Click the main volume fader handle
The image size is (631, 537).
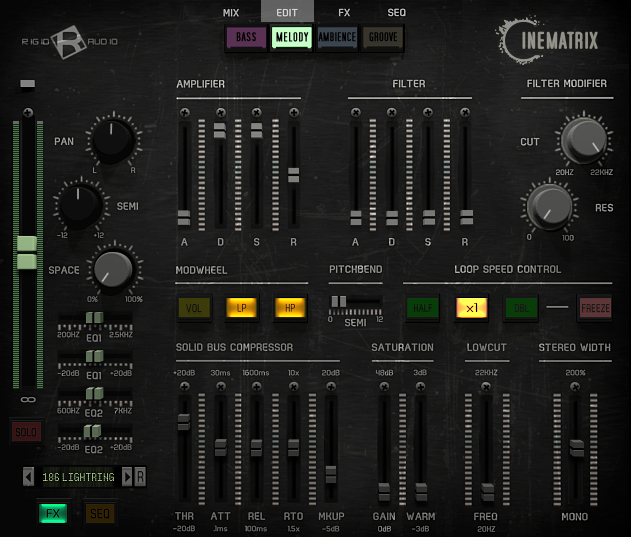pos(27,252)
